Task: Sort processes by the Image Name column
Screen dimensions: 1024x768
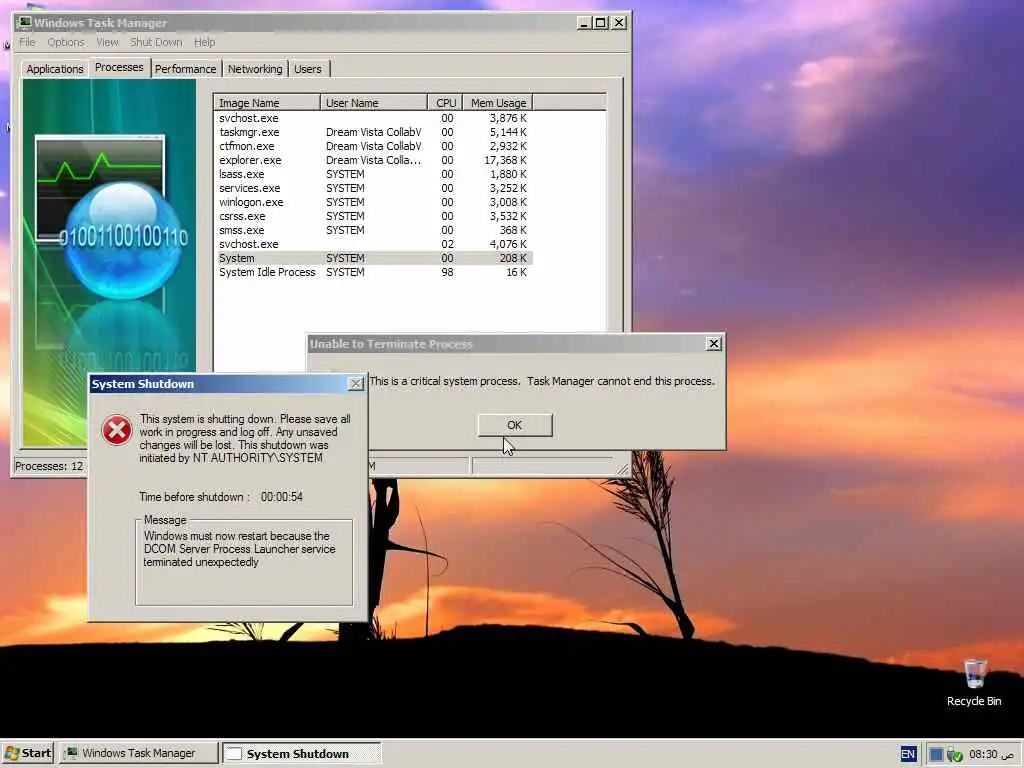Action: [x=266, y=103]
